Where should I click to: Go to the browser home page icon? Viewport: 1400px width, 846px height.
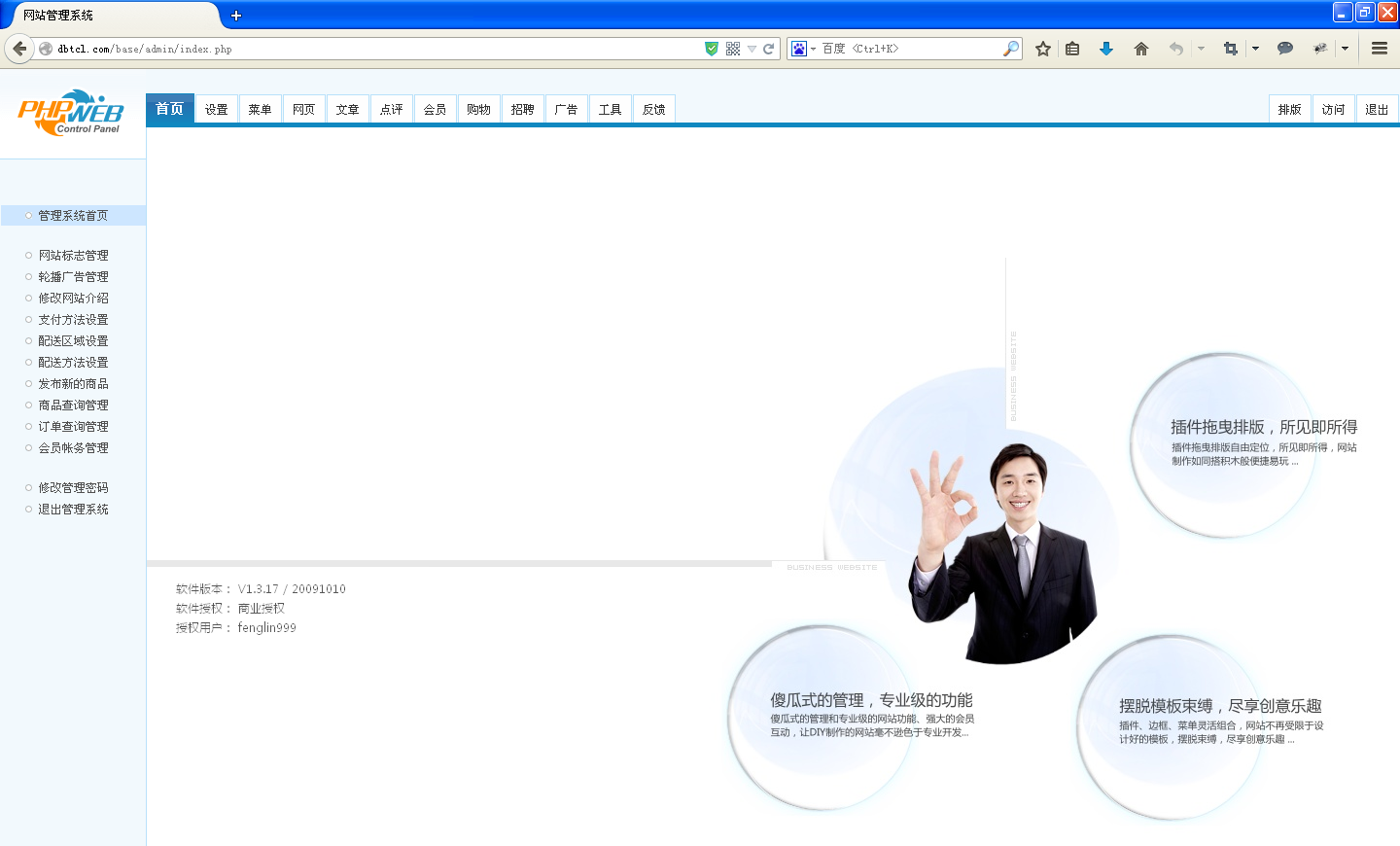pyautogui.click(x=1141, y=49)
